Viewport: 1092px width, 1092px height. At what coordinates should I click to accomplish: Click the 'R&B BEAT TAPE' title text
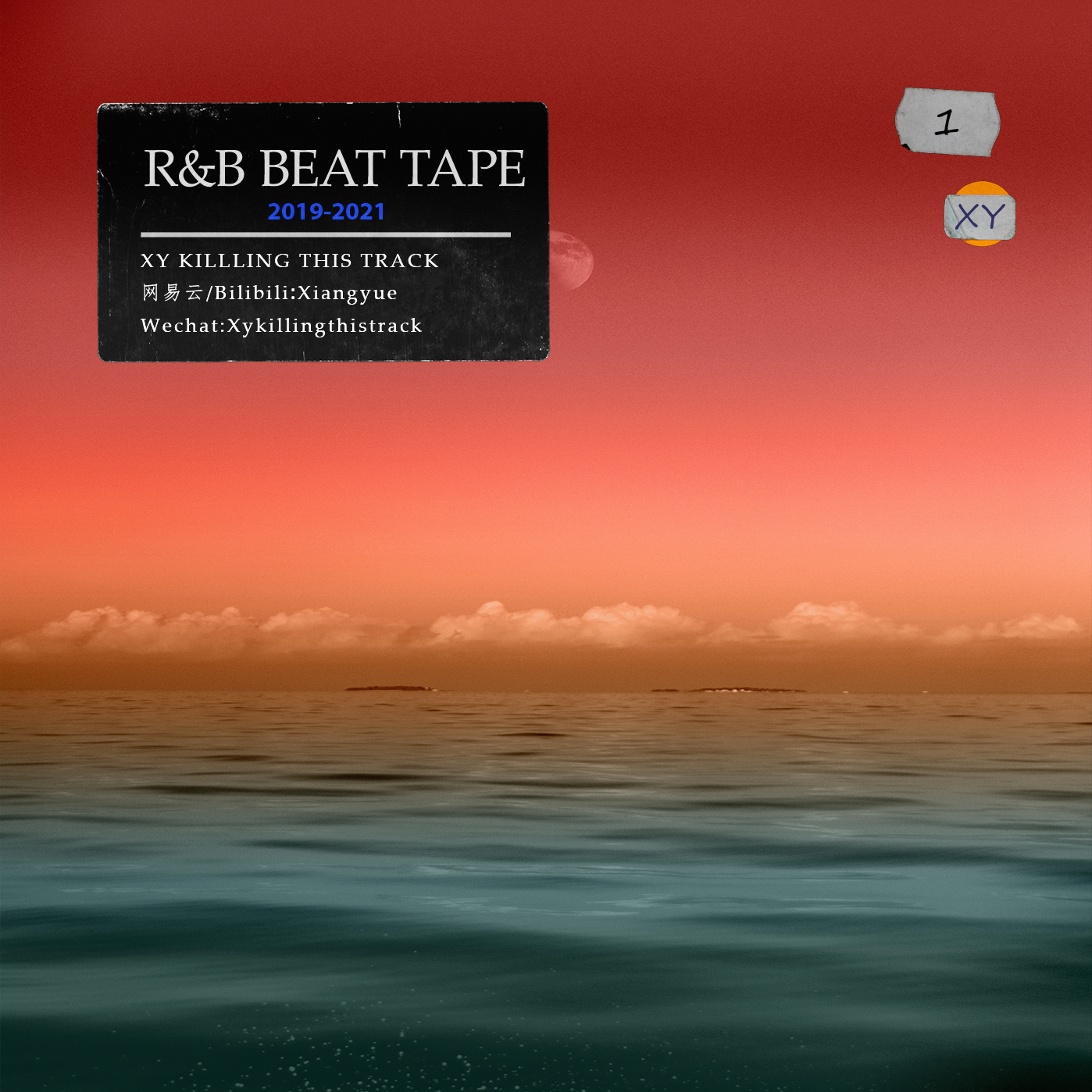tap(334, 168)
